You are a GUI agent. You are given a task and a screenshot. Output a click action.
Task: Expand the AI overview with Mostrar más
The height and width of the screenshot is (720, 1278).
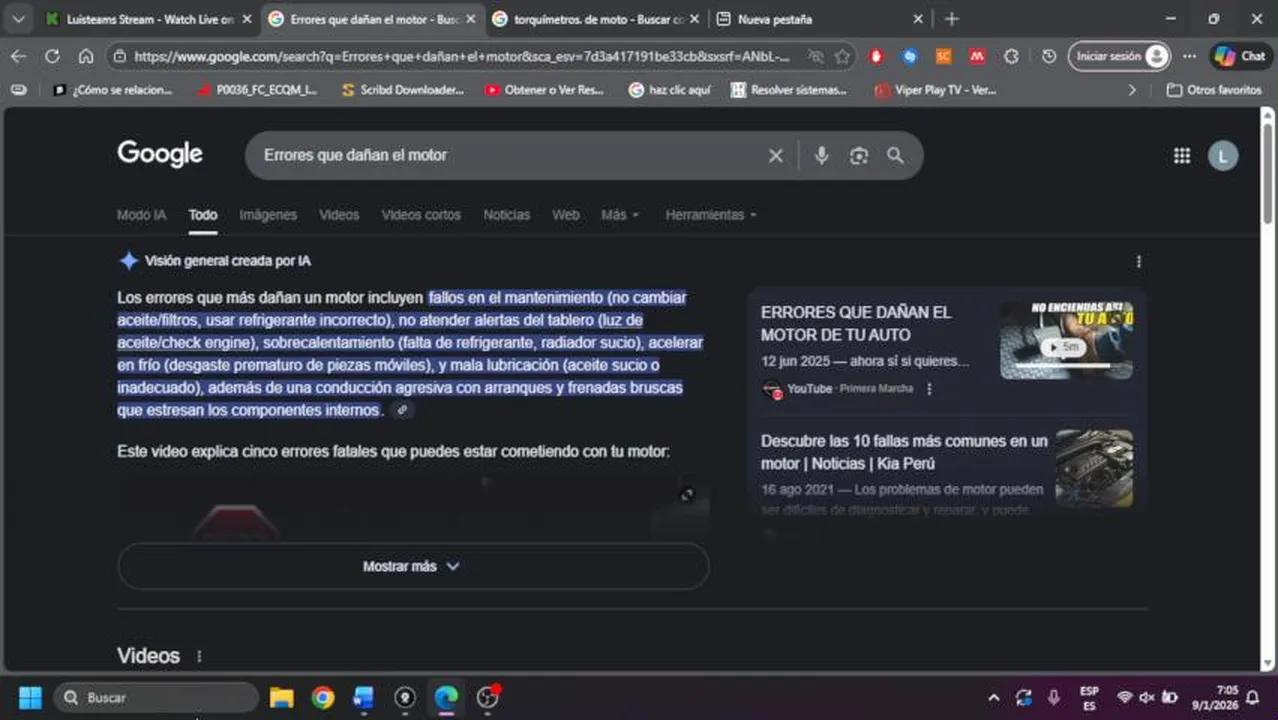coord(413,566)
